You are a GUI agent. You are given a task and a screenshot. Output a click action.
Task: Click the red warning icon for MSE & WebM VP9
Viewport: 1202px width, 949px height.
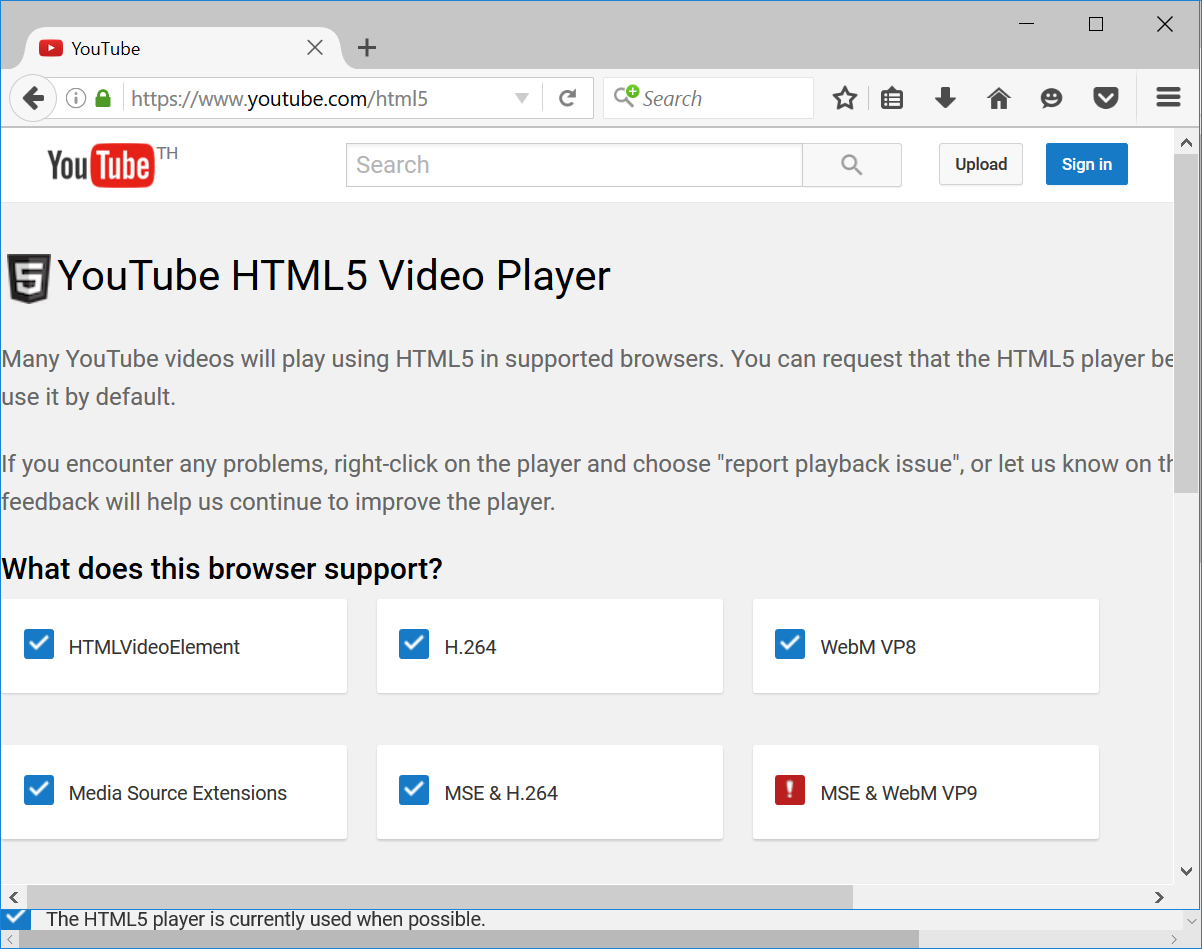[790, 790]
